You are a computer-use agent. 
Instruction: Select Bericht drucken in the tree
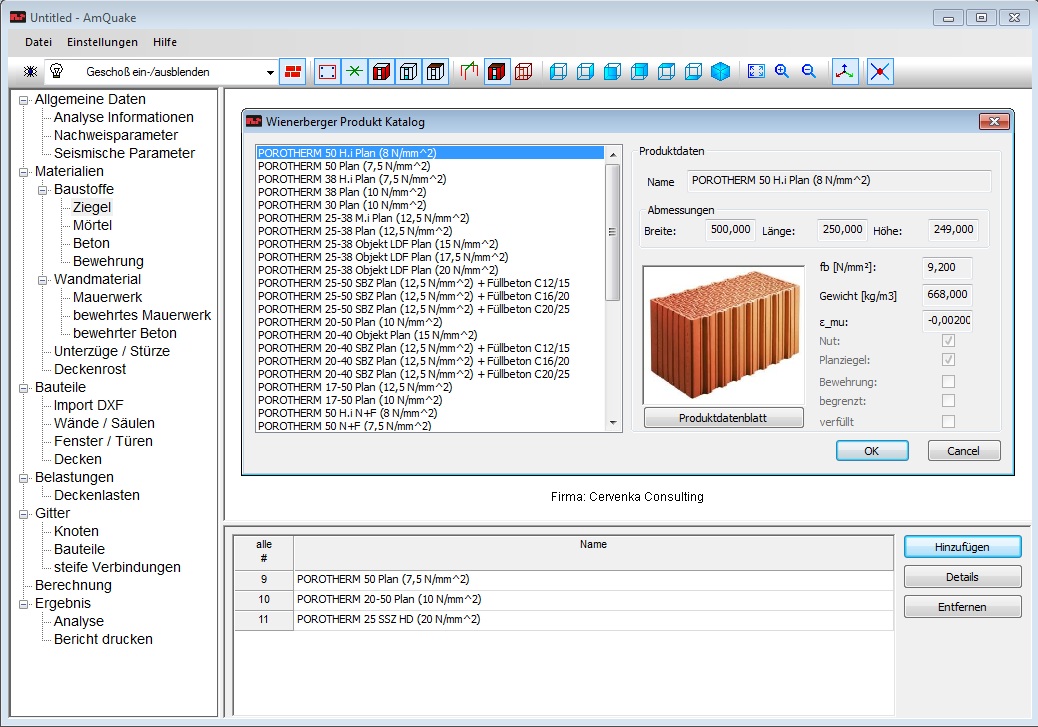[103, 639]
